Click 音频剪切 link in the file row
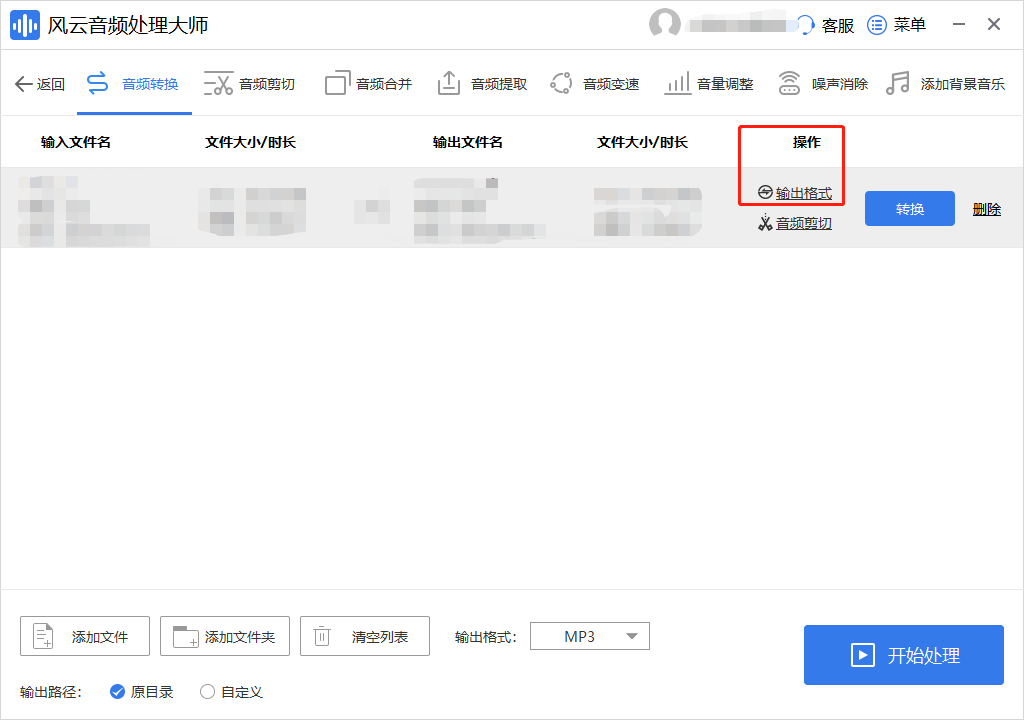This screenshot has width=1024, height=720. 803,223
